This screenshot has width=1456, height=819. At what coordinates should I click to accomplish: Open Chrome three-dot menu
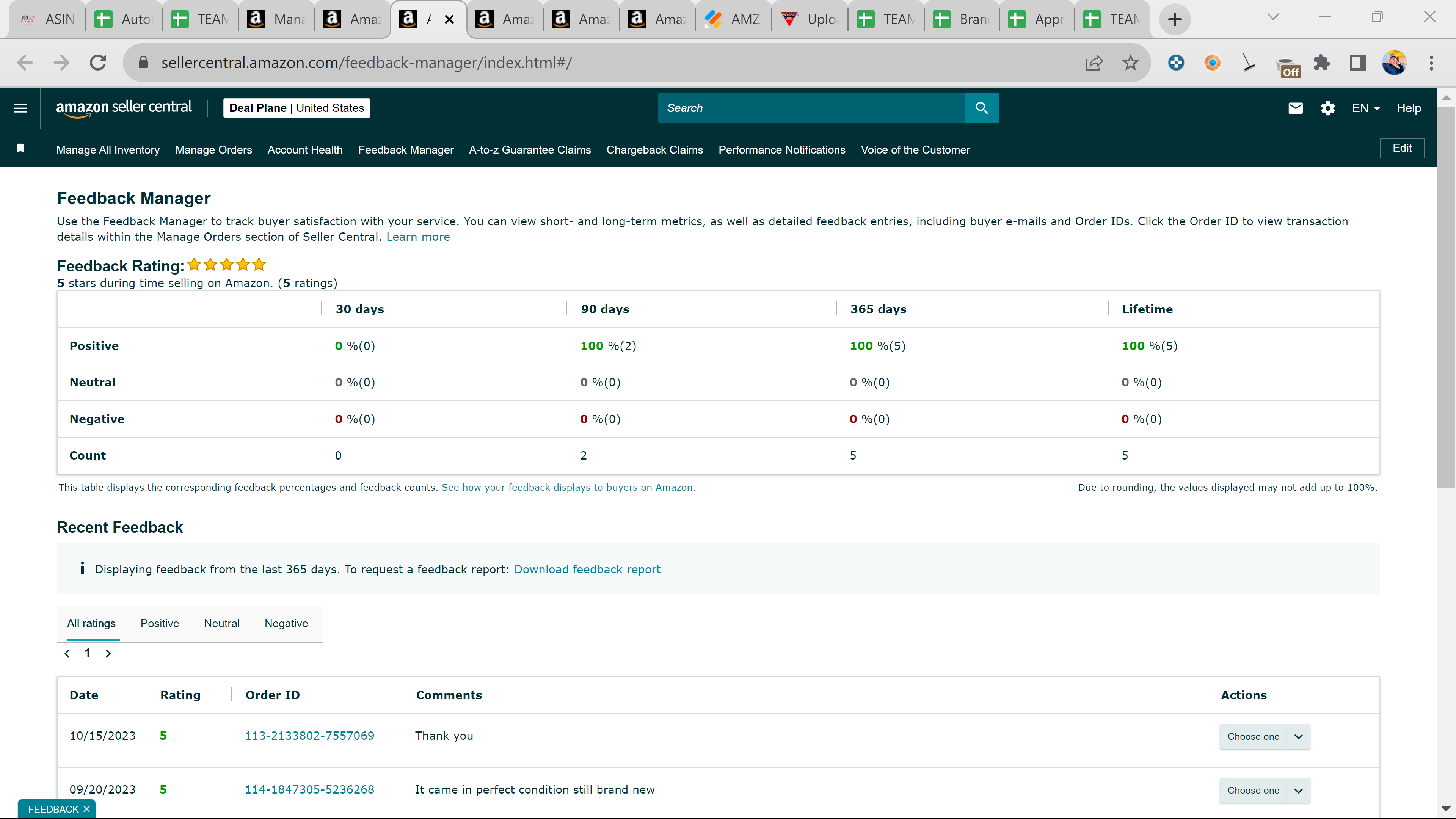pos(1432,63)
